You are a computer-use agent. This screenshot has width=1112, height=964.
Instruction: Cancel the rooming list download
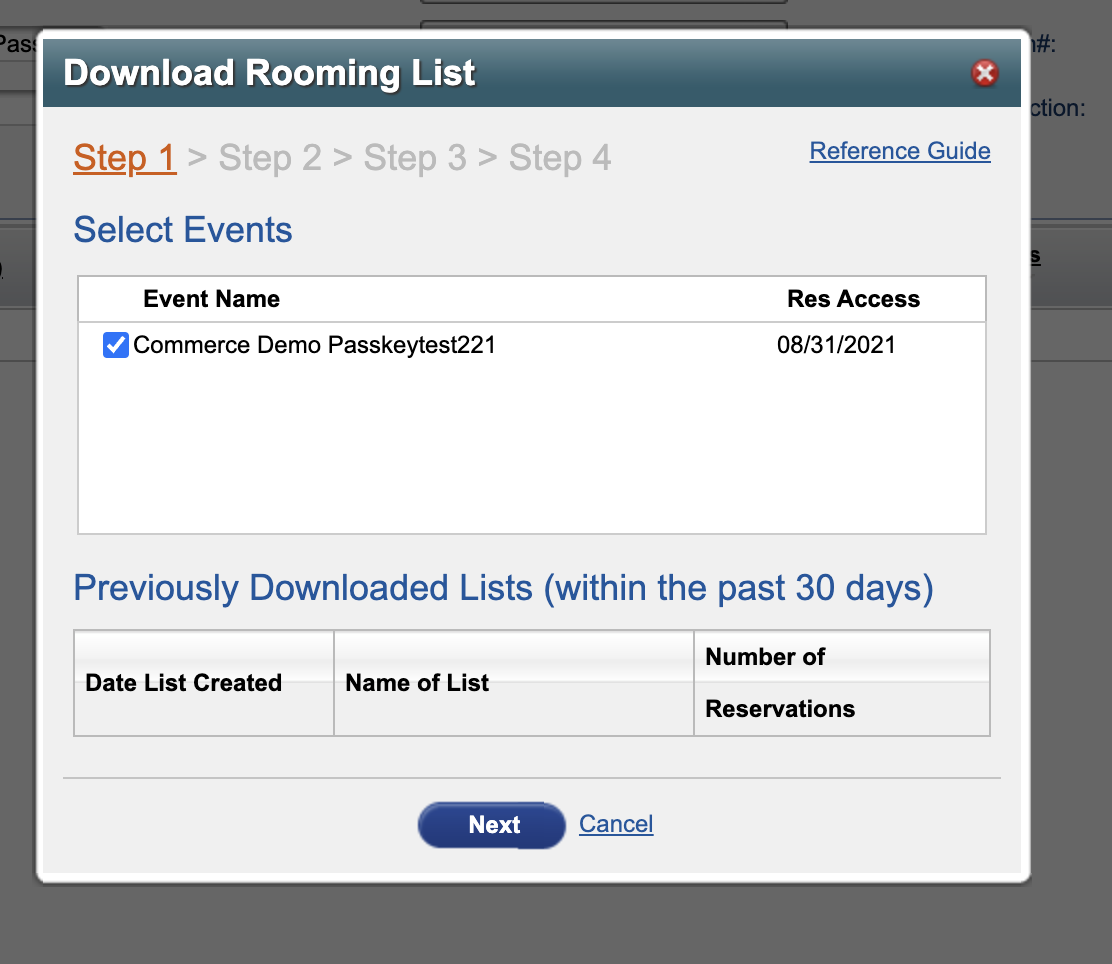616,824
